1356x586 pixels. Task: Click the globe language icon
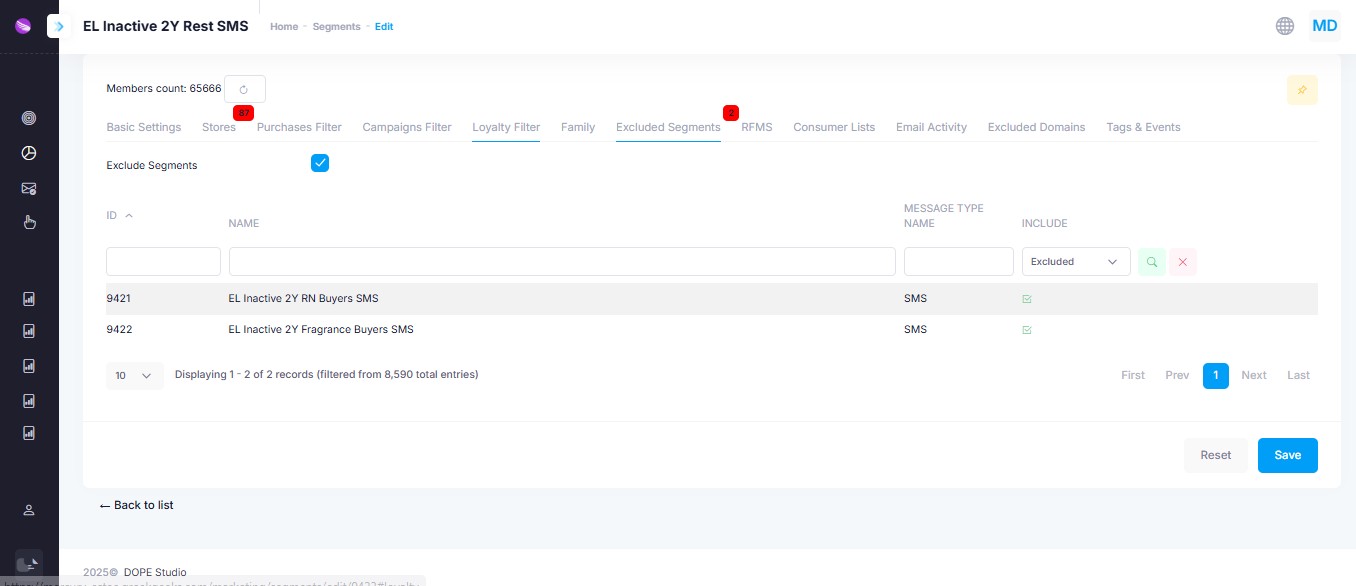point(1285,26)
